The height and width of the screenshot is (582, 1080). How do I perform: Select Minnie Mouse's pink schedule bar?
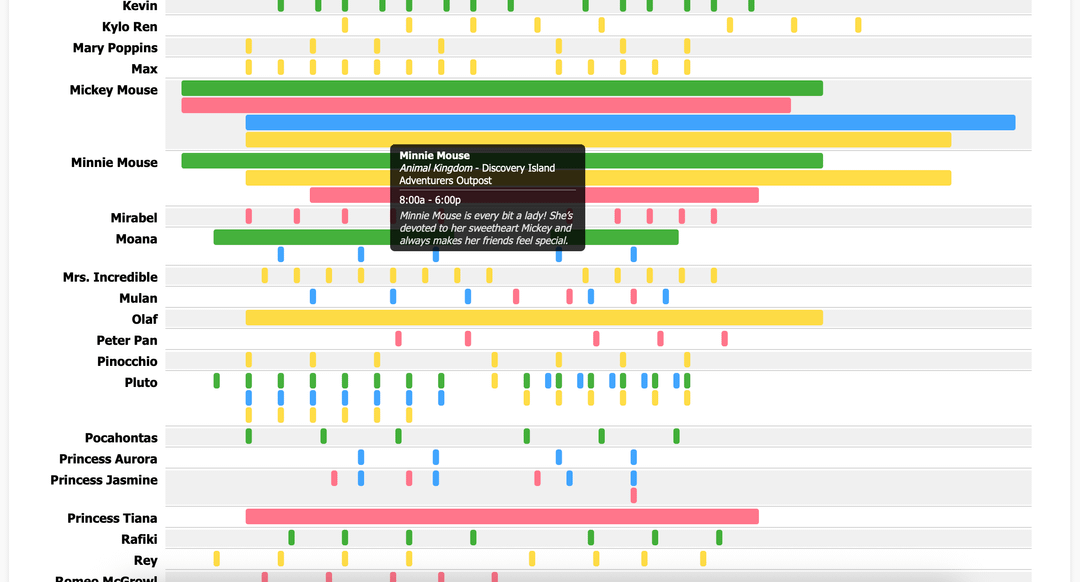pyautogui.click(x=534, y=195)
